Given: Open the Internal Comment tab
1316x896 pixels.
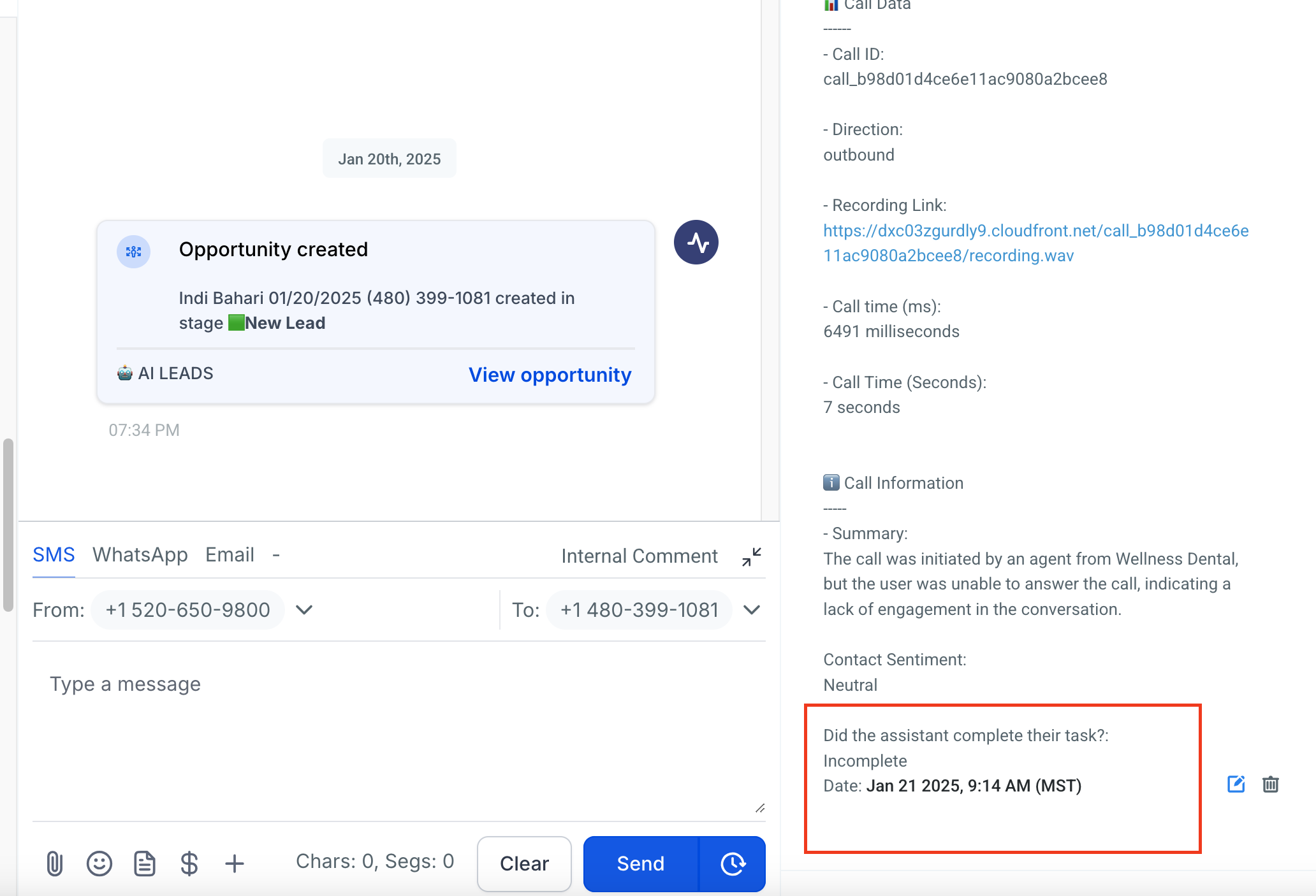Looking at the screenshot, I should click(x=640, y=556).
